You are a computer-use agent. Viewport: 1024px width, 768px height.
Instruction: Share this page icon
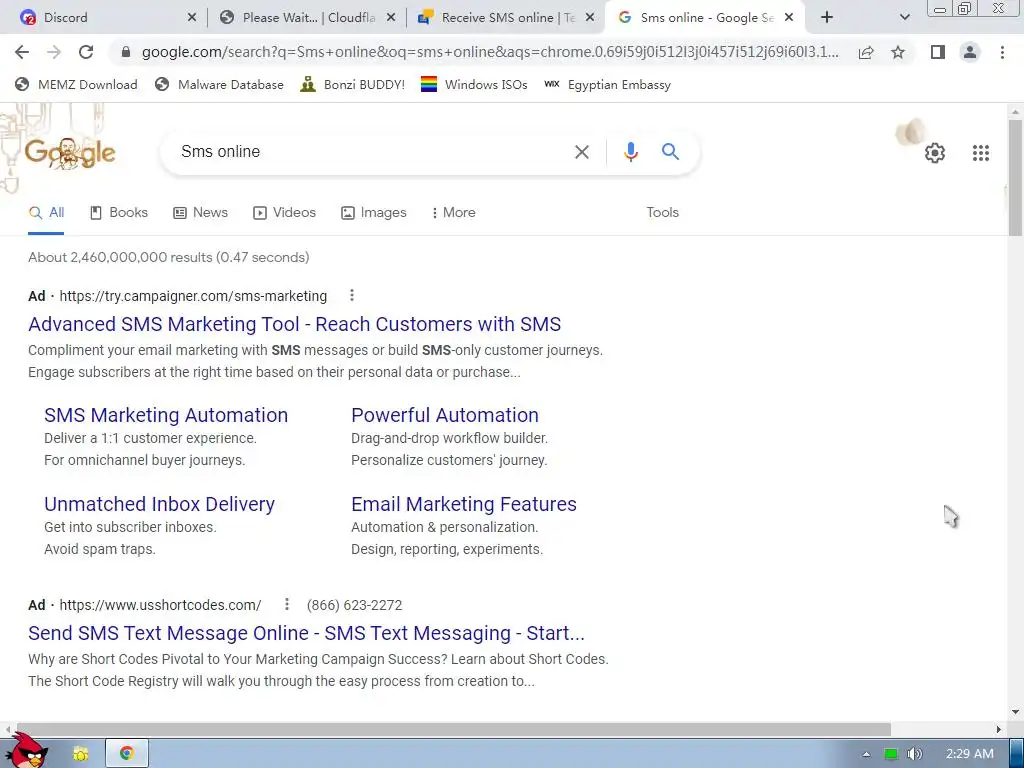coord(866,52)
